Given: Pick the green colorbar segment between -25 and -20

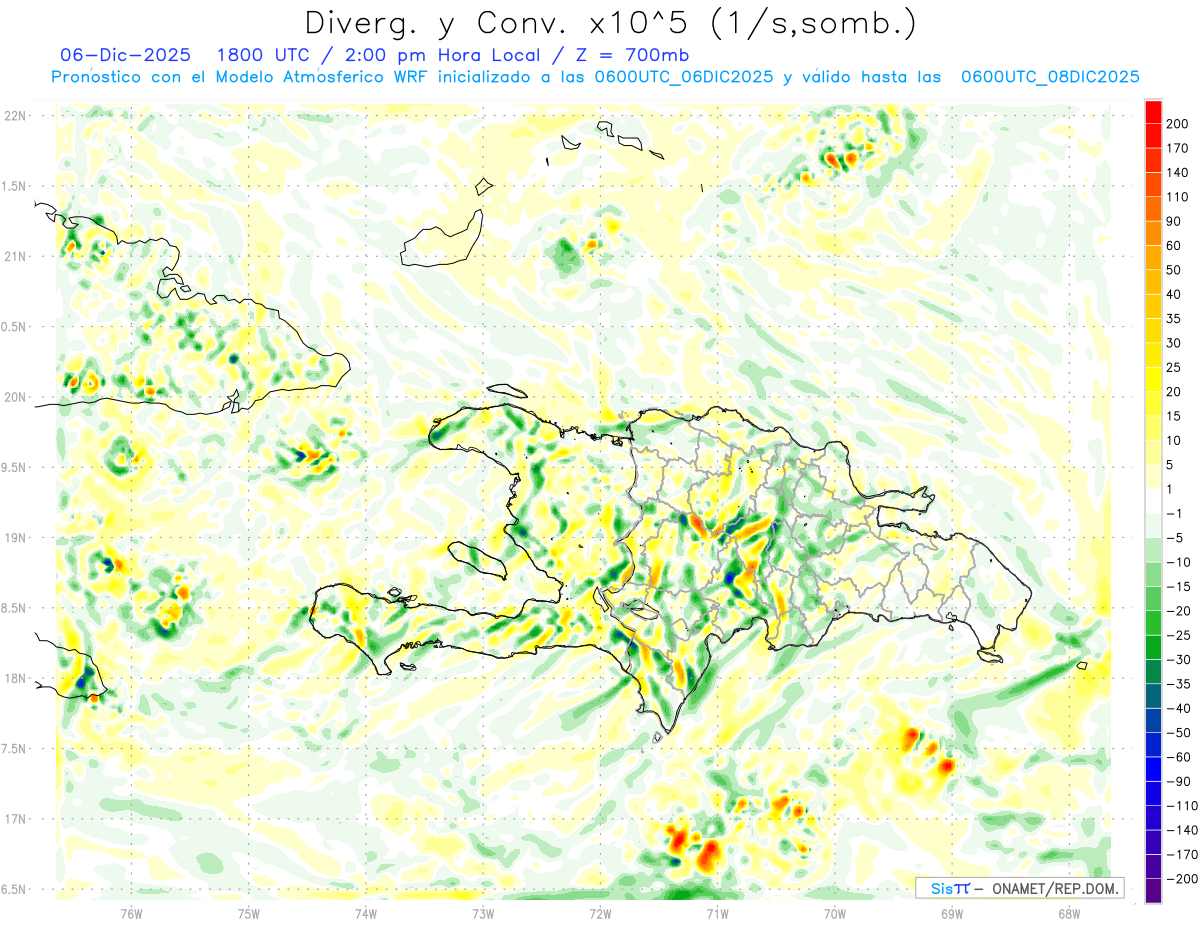Looking at the screenshot, I should click(x=1153, y=624).
